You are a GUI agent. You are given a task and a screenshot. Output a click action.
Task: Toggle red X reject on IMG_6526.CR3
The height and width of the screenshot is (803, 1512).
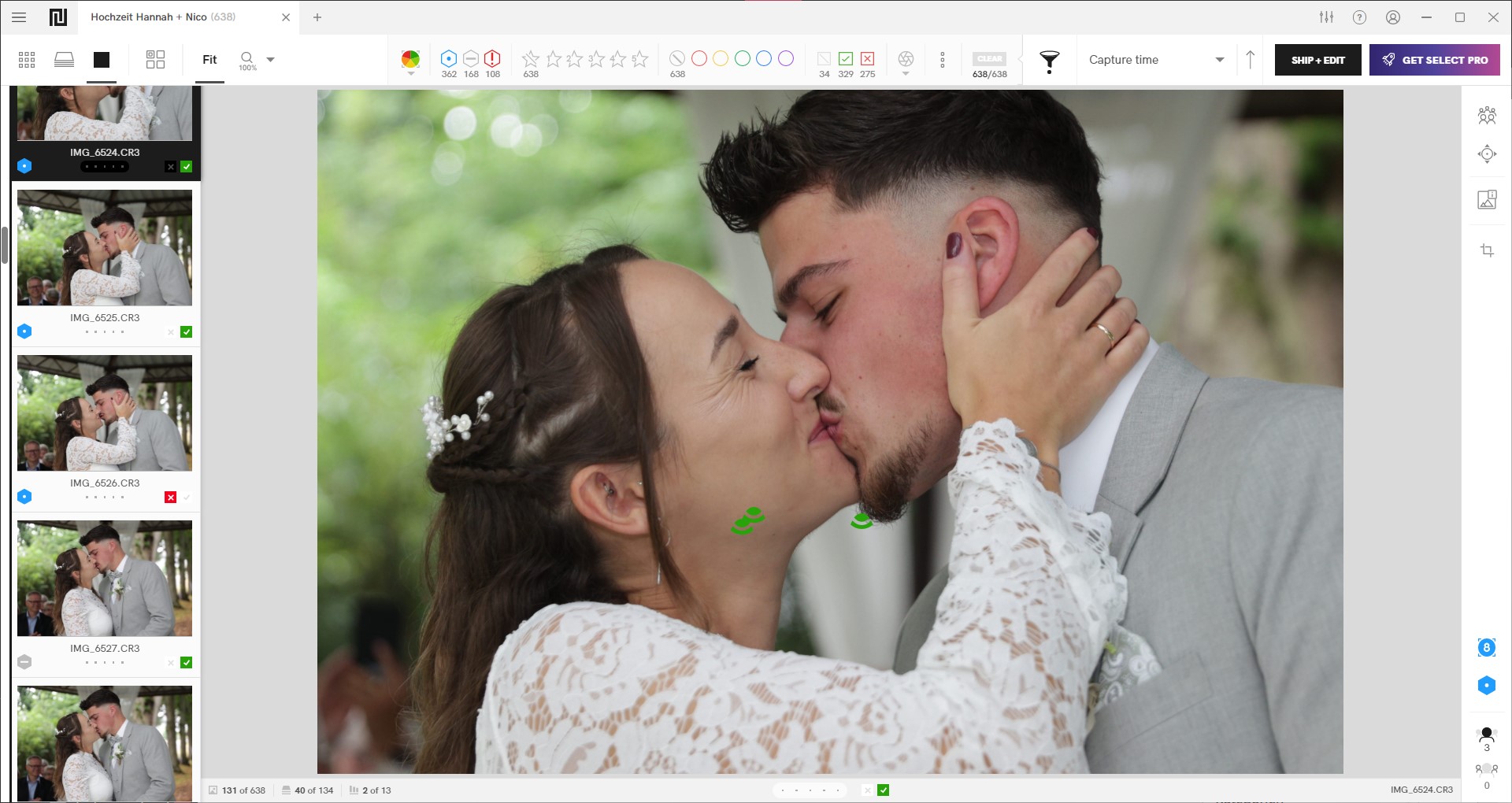pos(171,498)
